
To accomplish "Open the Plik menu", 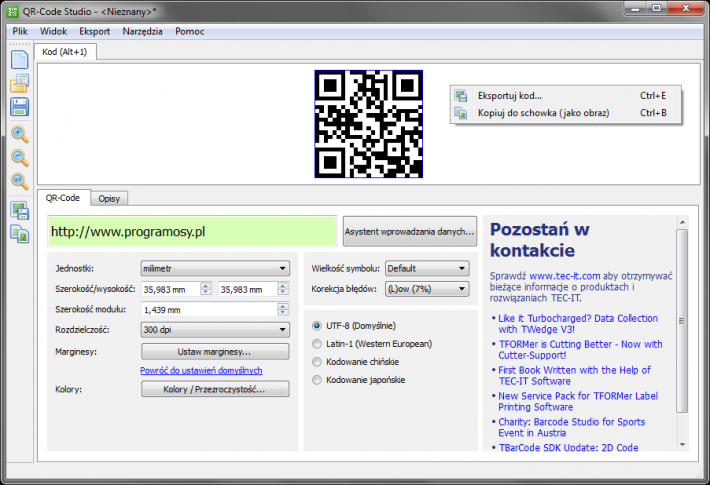I will point(20,31).
